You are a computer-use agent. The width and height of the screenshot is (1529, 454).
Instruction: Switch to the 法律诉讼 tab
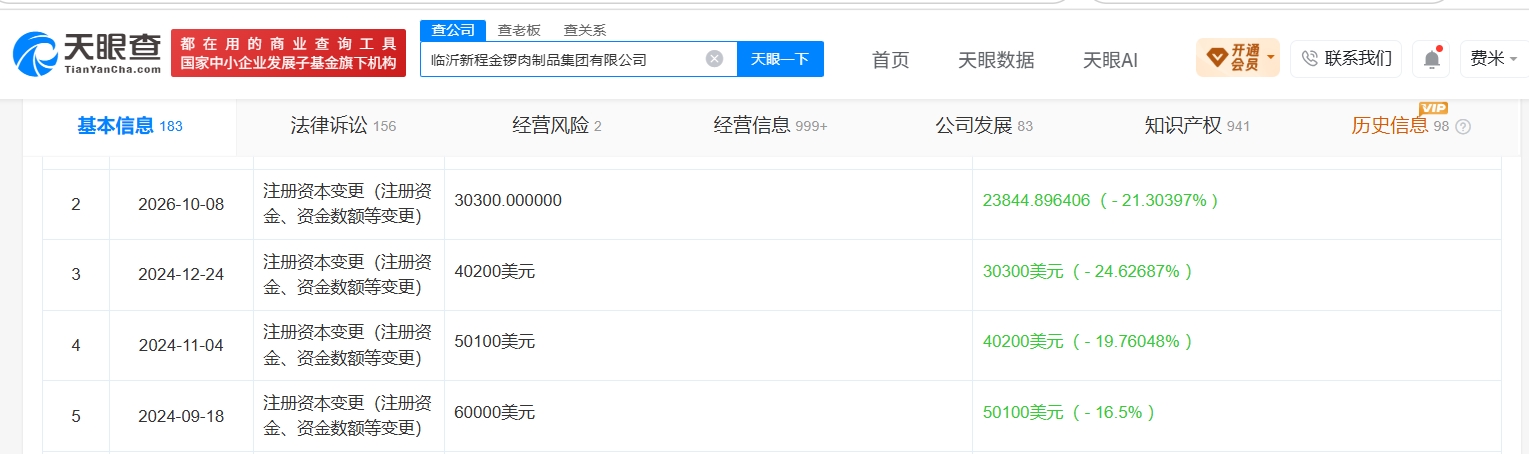343,126
